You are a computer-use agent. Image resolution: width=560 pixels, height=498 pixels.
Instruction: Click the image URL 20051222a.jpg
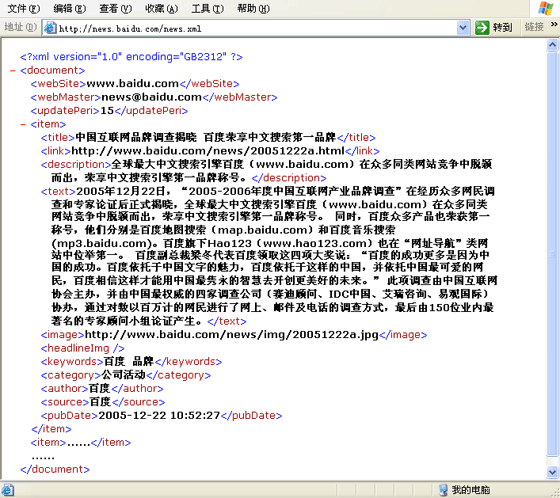(x=231, y=335)
